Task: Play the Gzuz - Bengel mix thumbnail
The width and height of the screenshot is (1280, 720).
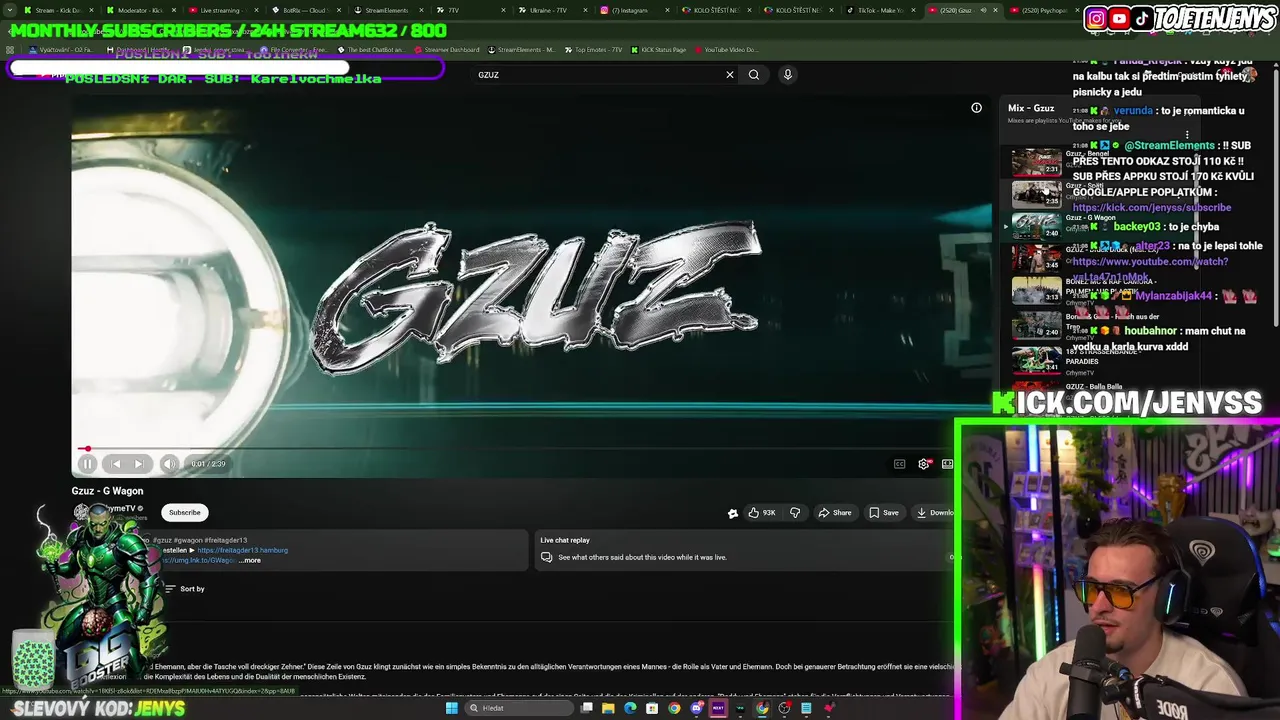Action: [1036, 161]
